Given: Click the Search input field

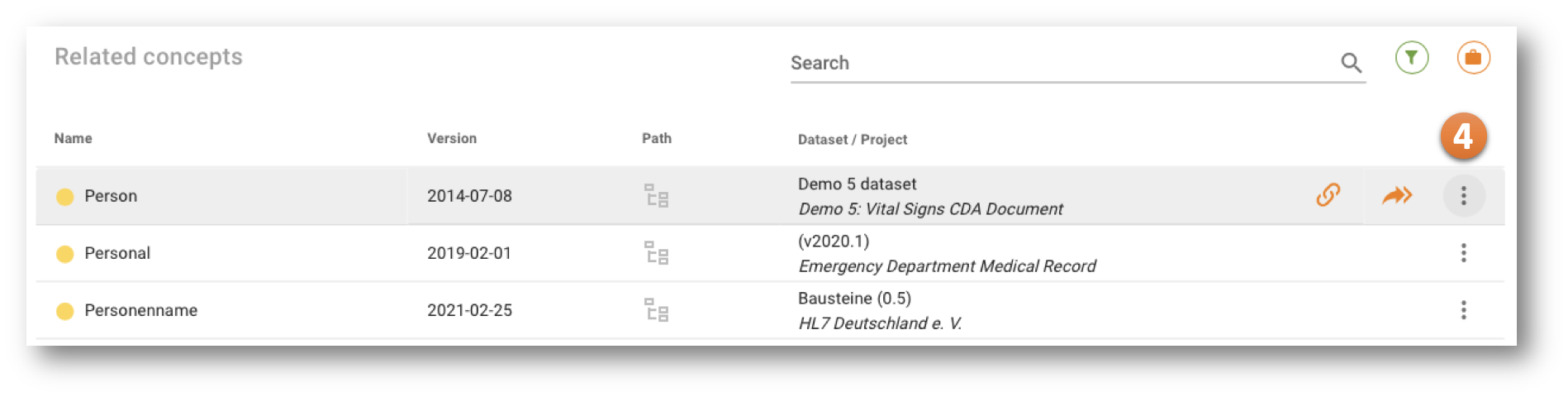Looking at the screenshot, I should coord(1057,63).
